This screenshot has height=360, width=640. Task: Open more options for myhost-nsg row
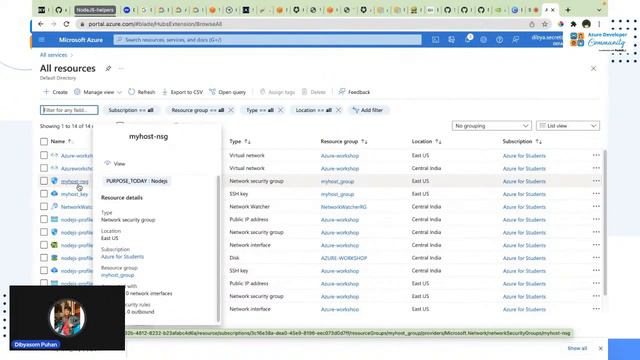[596, 181]
